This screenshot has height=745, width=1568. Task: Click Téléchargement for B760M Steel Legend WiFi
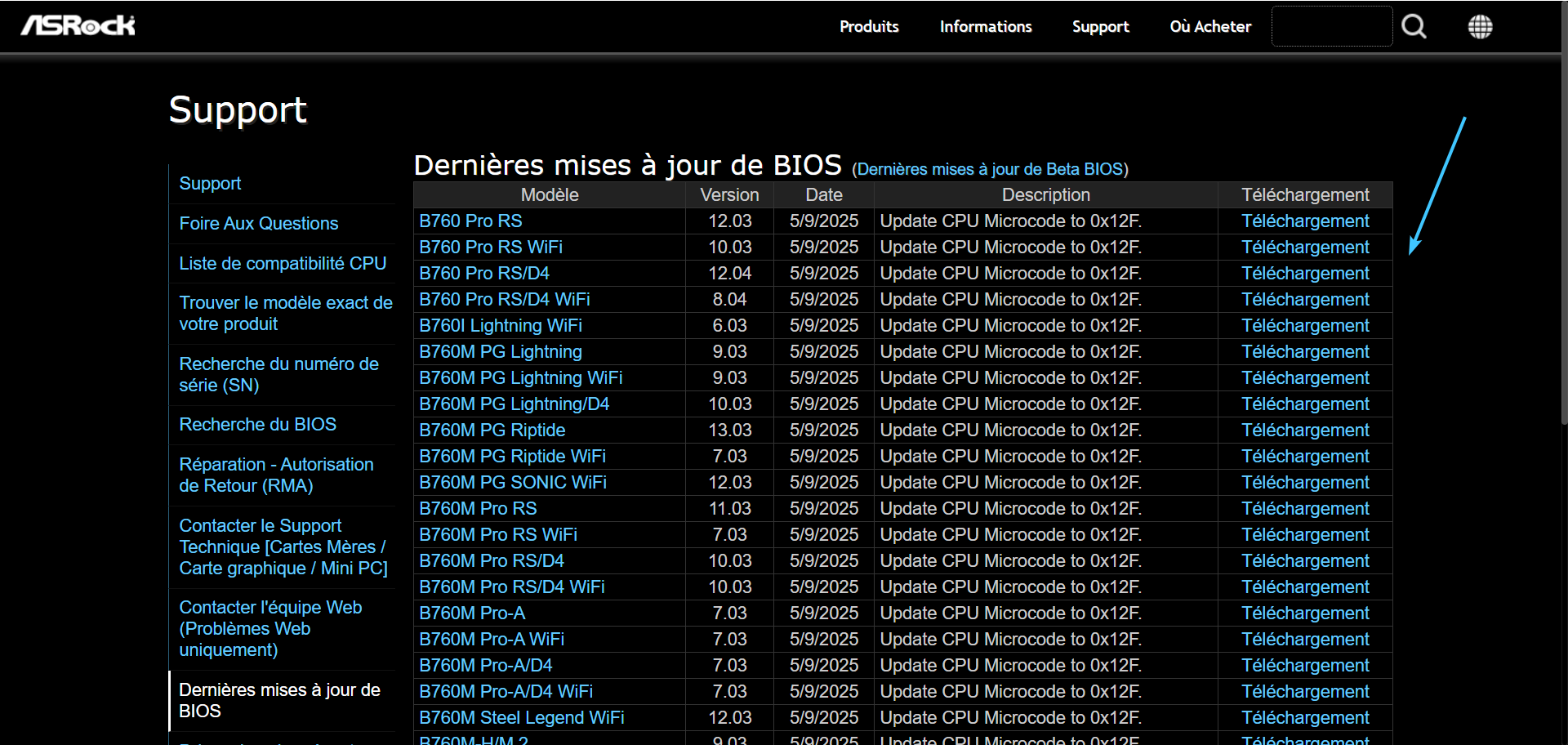click(x=1305, y=718)
